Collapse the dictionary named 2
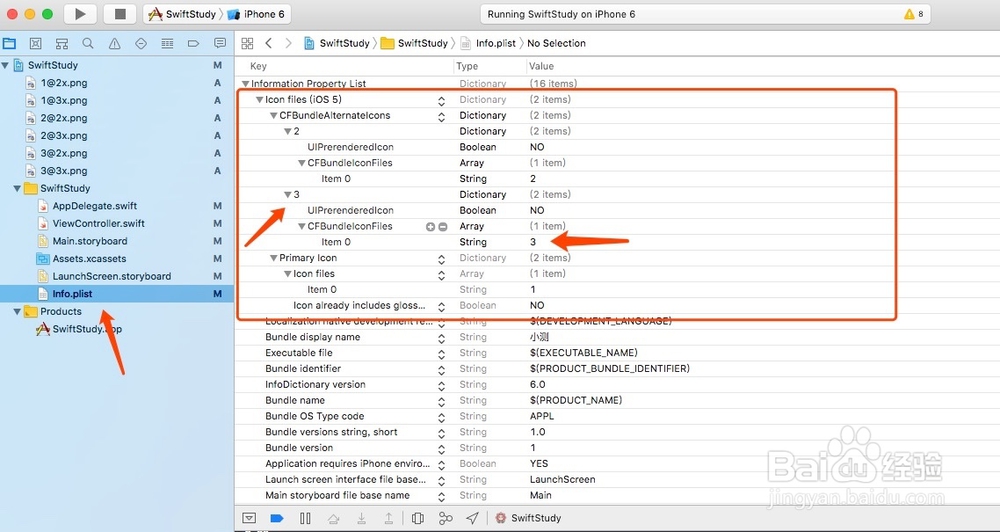Image resolution: width=1000 pixels, height=532 pixels. pyautogui.click(x=288, y=131)
